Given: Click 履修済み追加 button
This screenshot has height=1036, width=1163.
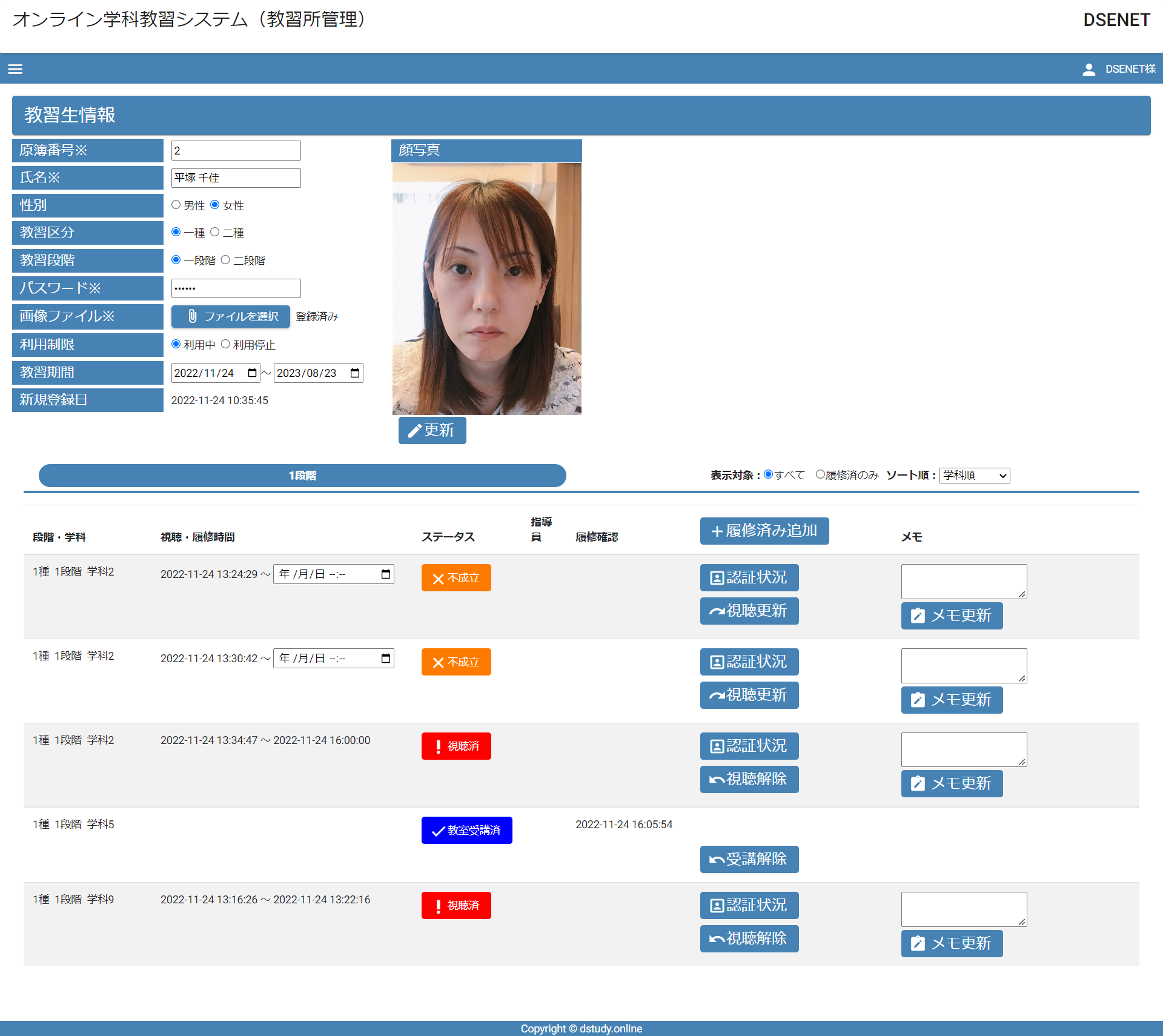Looking at the screenshot, I should coord(764,531).
